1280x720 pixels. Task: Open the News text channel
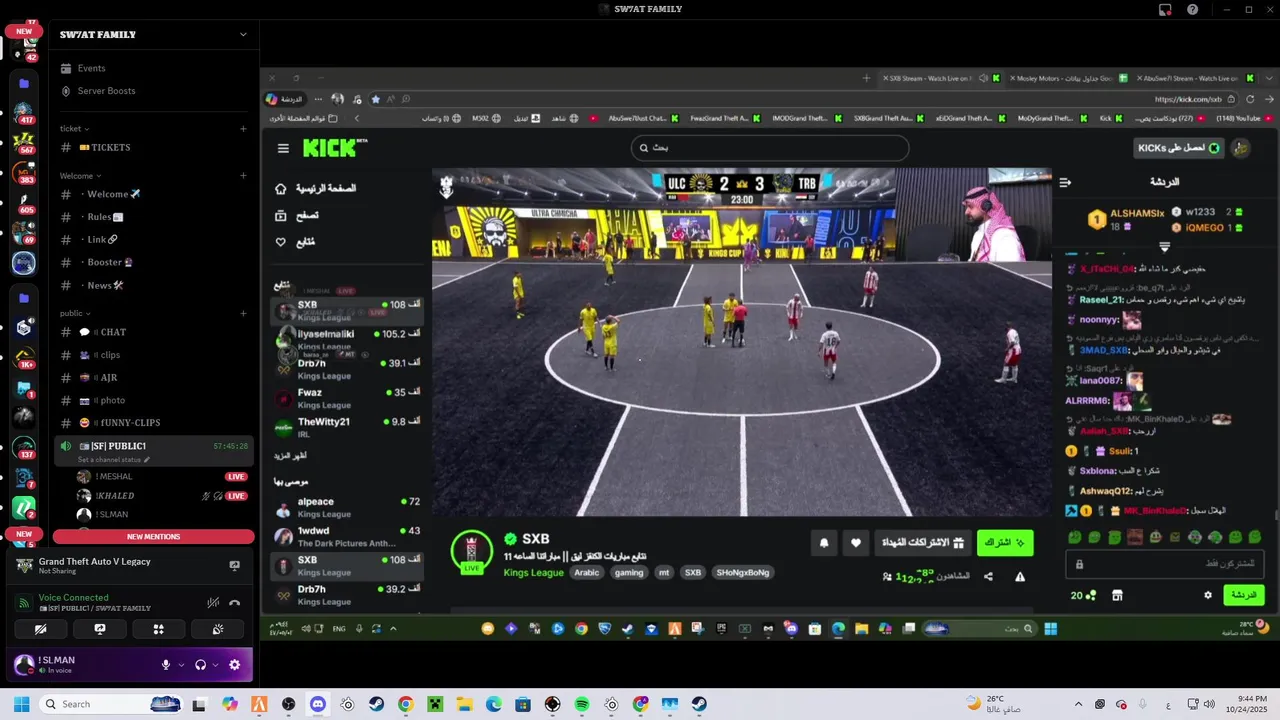[154, 286]
